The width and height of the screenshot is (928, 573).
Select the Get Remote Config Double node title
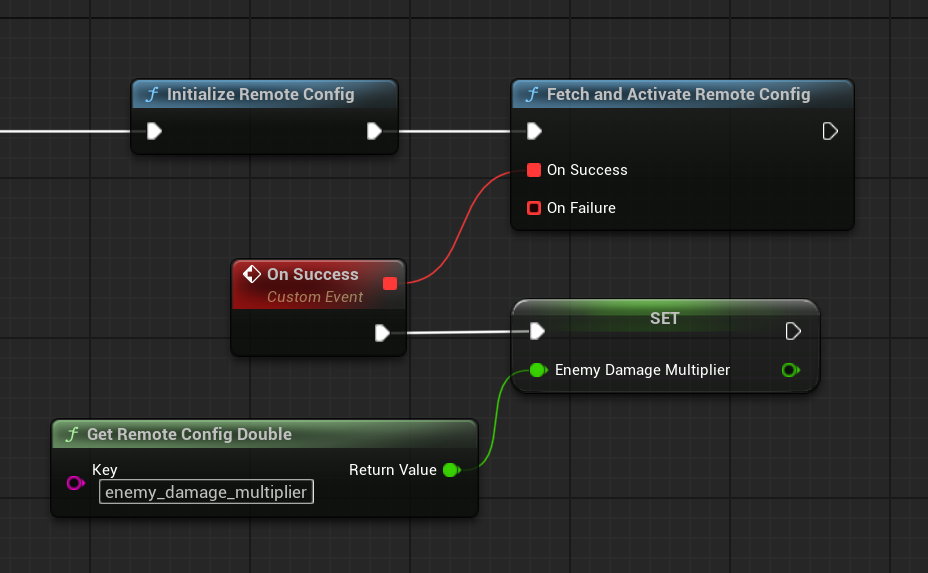(x=189, y=435)
